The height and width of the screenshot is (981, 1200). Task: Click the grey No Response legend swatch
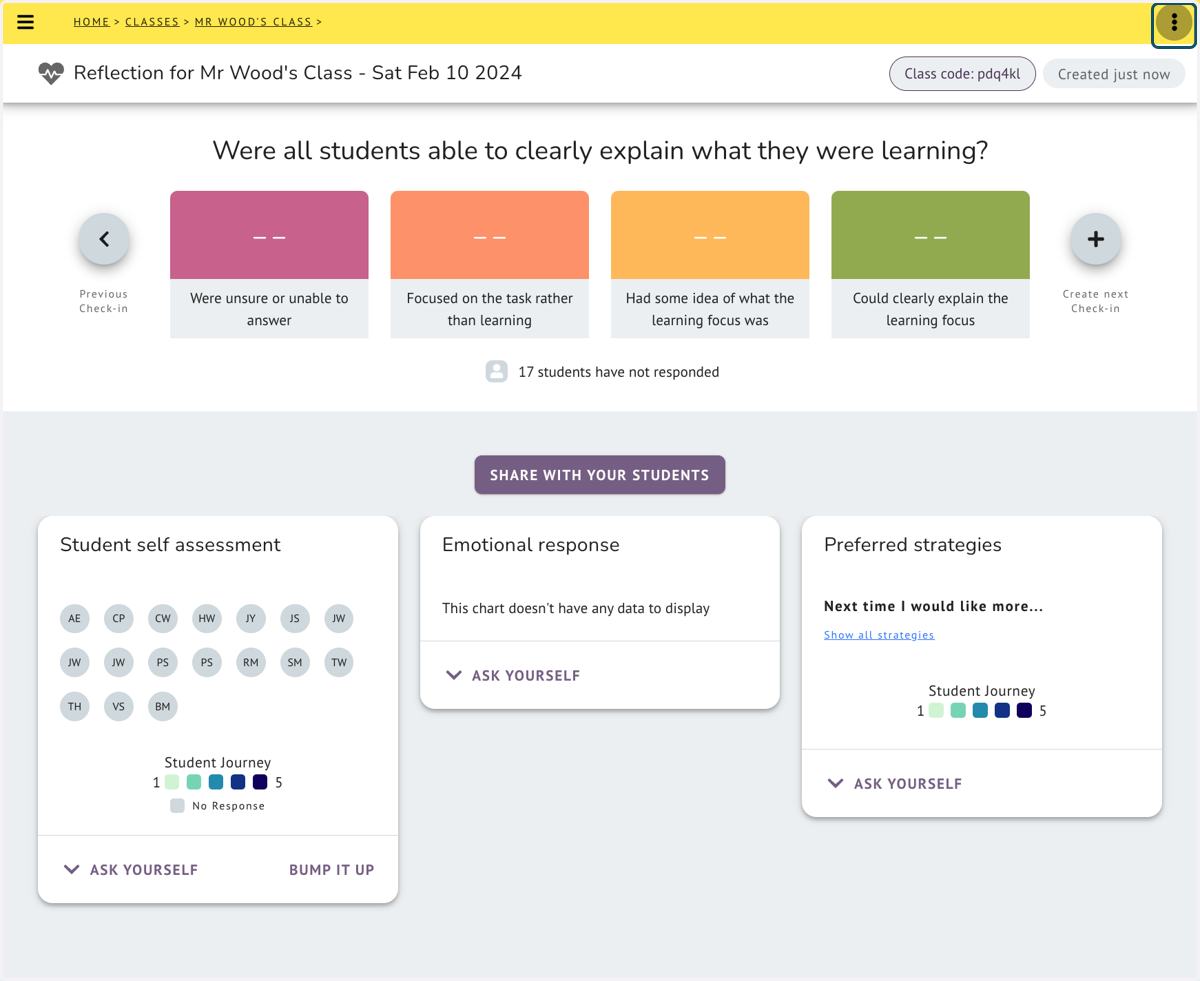point(177,805)
